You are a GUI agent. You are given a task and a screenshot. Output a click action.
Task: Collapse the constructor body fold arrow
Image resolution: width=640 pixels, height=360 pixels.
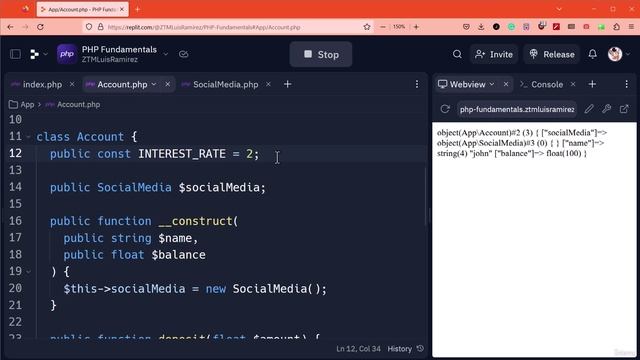[28, 271]
